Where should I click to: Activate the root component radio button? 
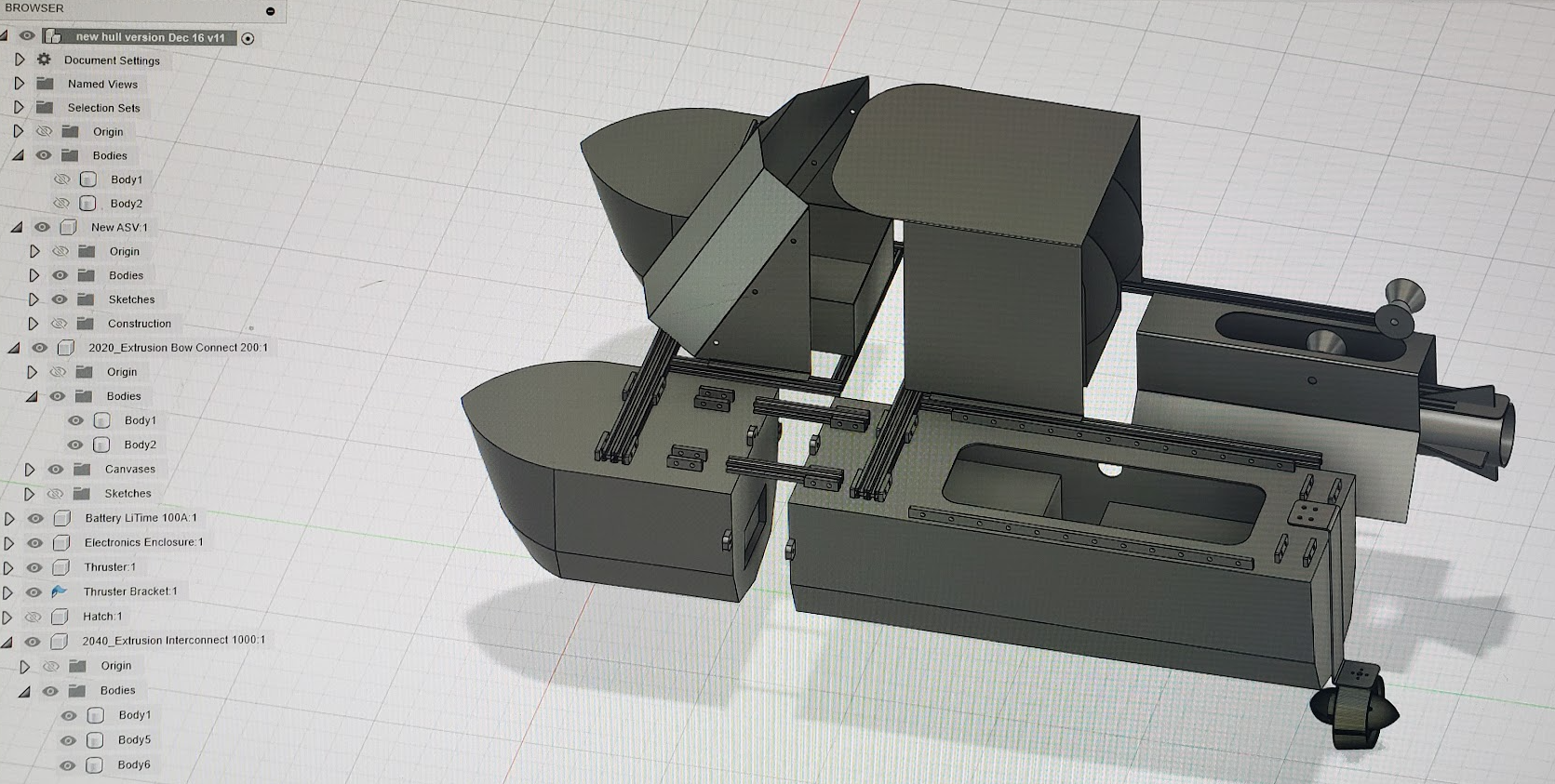(x=248, y=38)
